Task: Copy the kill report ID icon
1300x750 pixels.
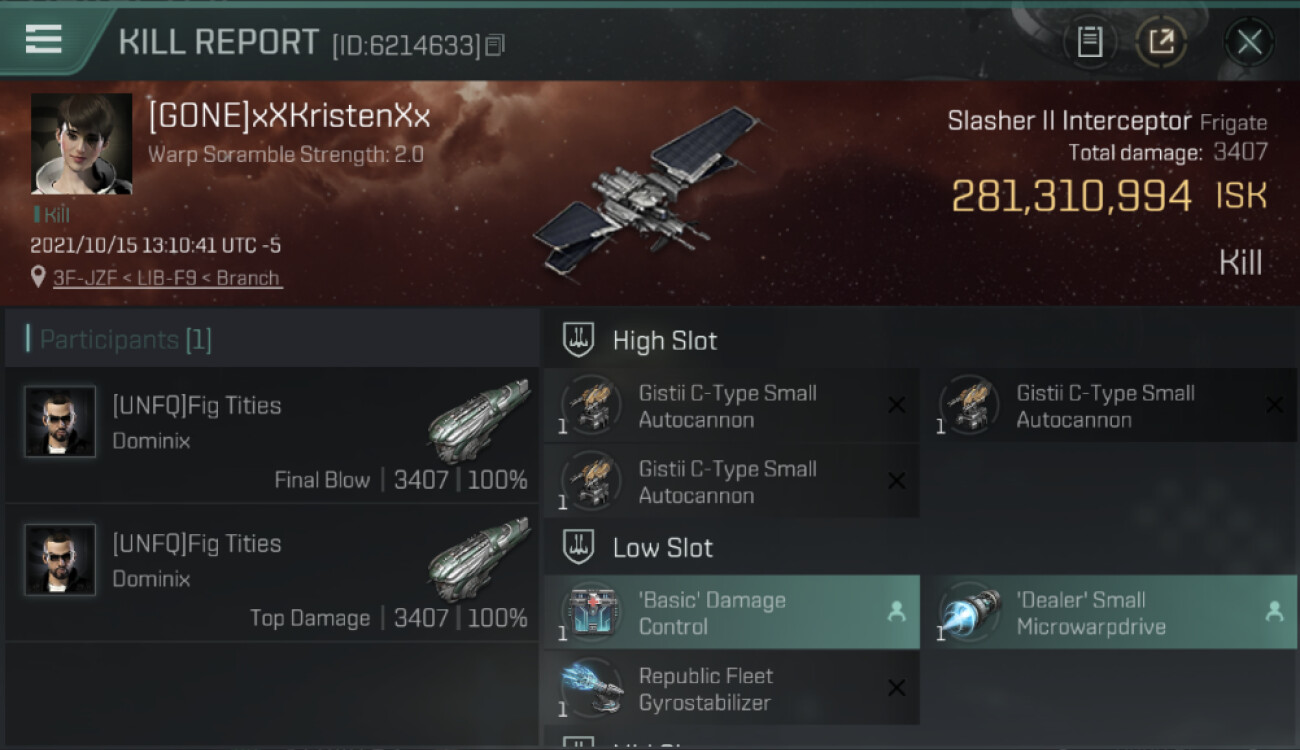Action: 496,45
